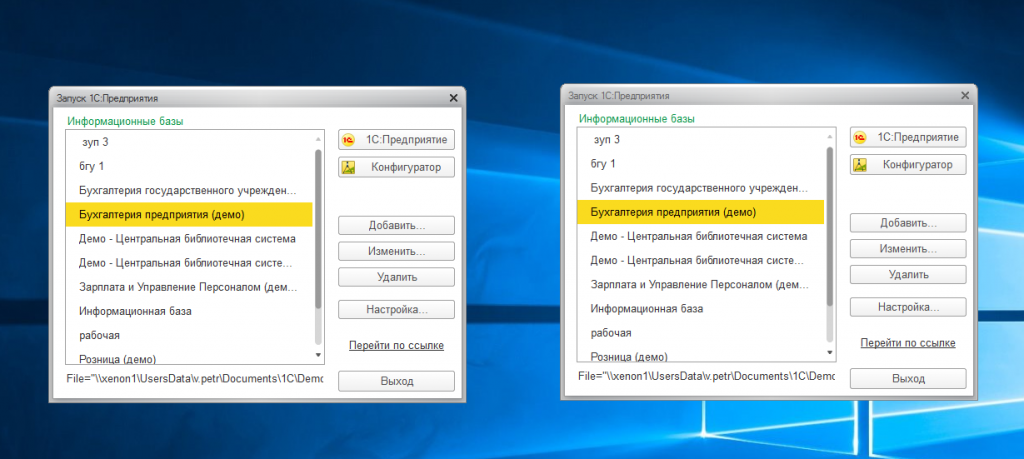
Task: Launch 1С:Предприятие in the right window
Action: tap(908, 137)
